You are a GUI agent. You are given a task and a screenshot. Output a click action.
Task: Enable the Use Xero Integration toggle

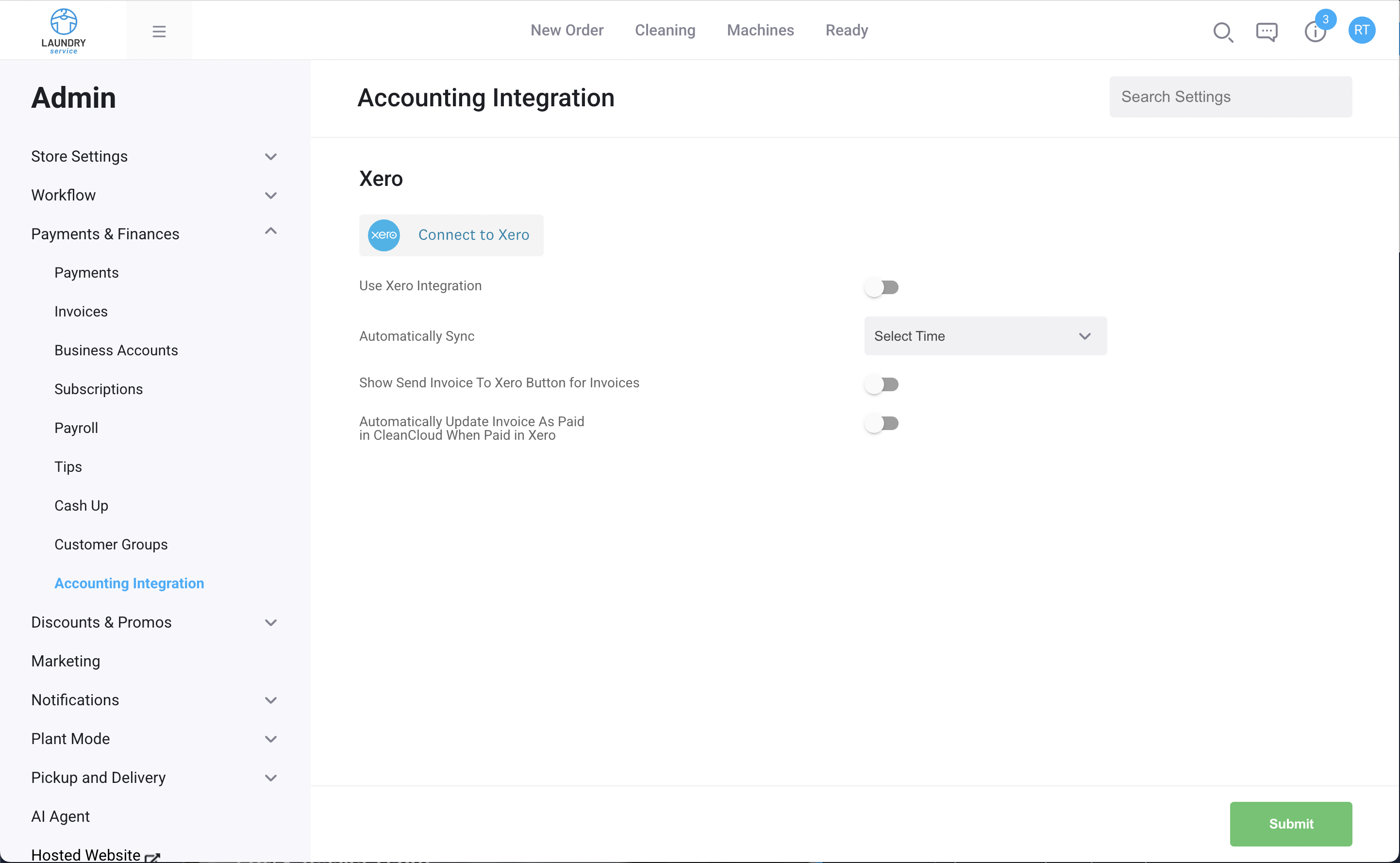click(x=883, y=287)
